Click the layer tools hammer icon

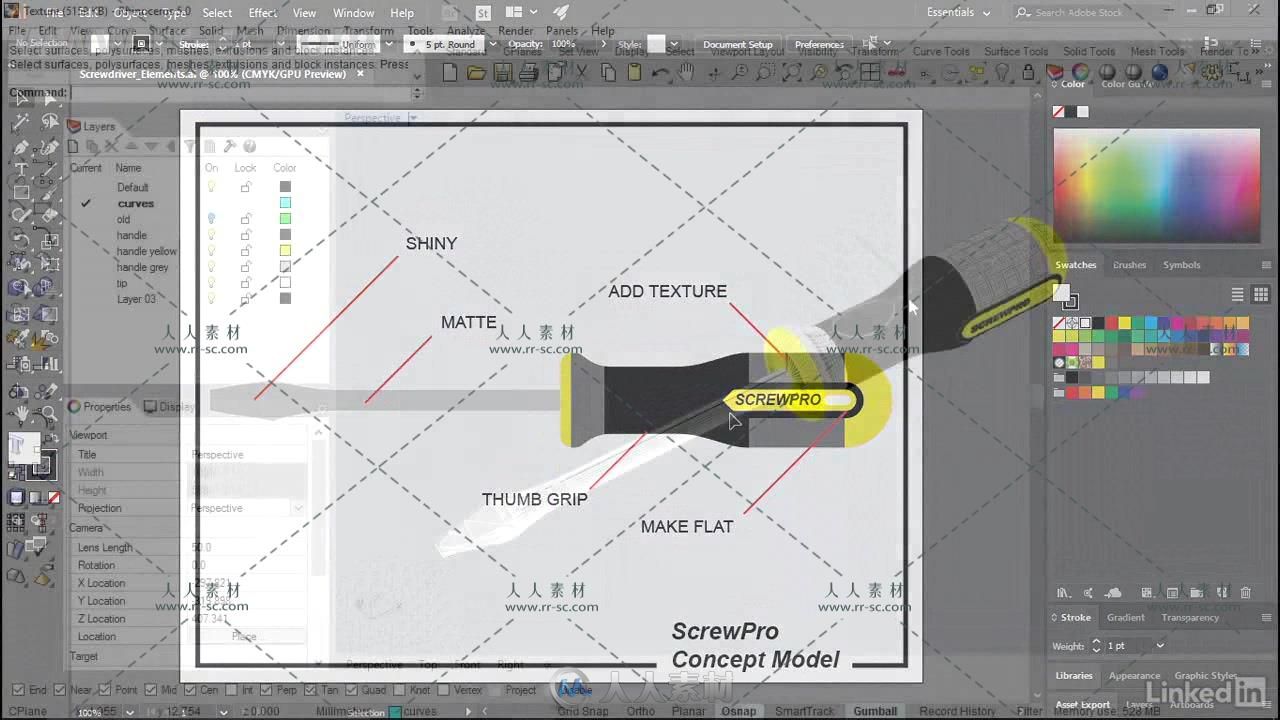230,146
